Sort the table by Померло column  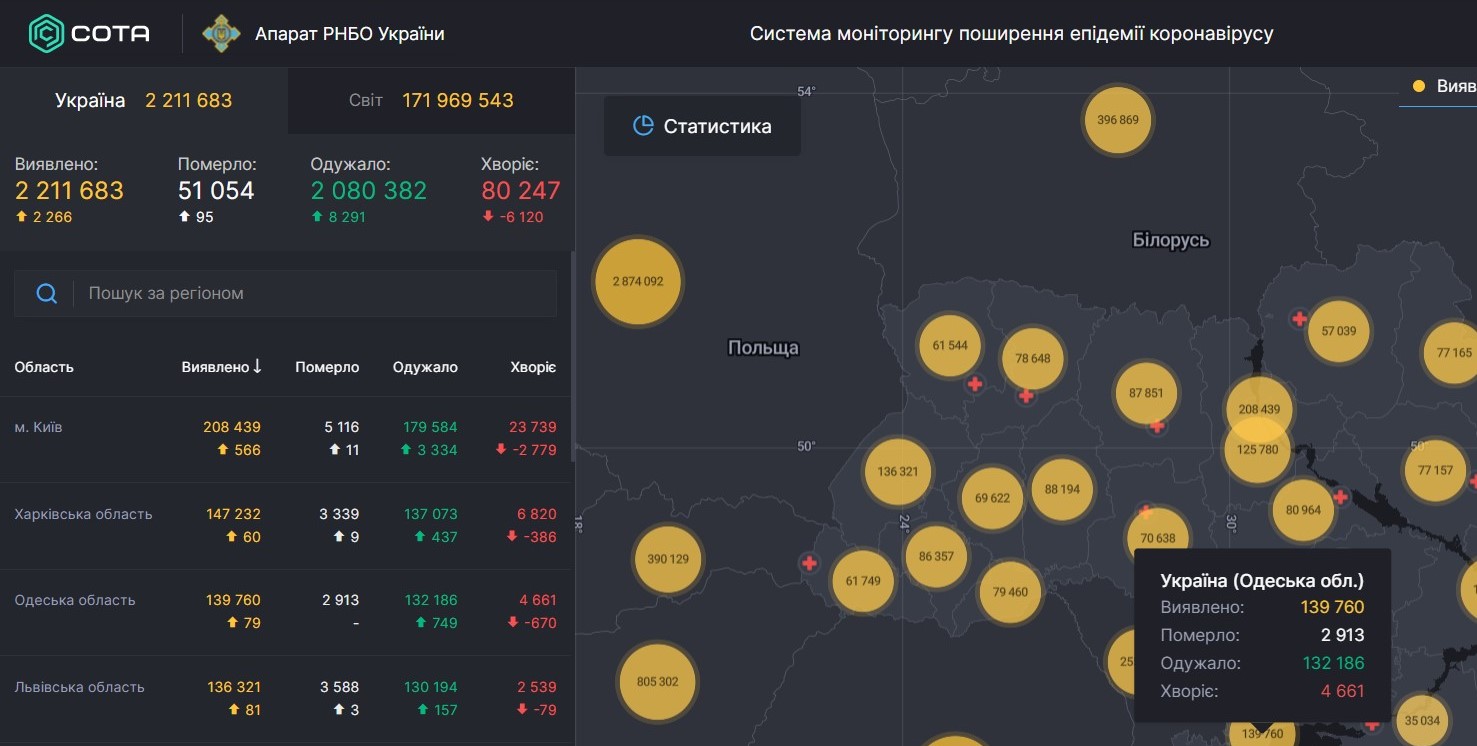327,367
